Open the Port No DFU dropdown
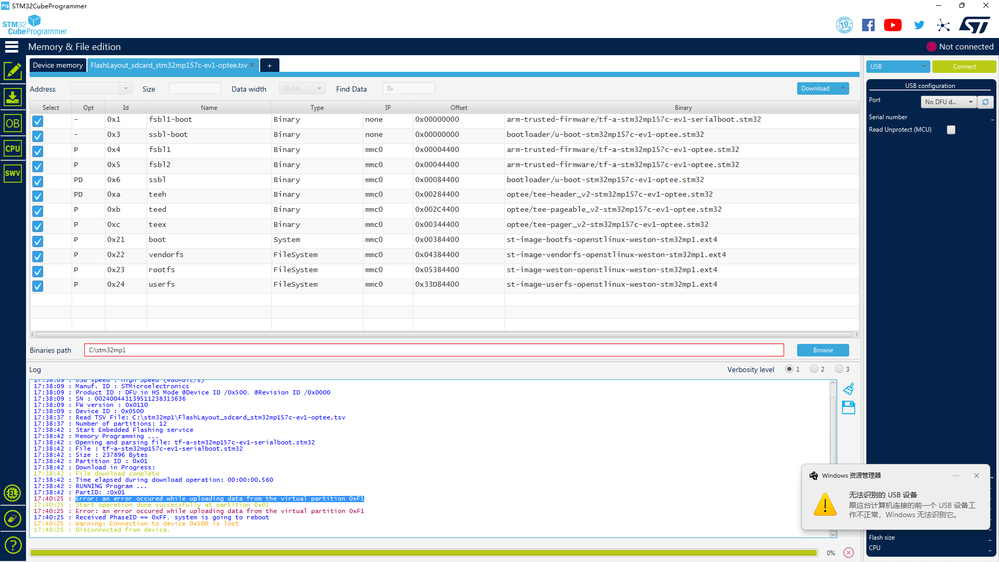 click(949, 102)
